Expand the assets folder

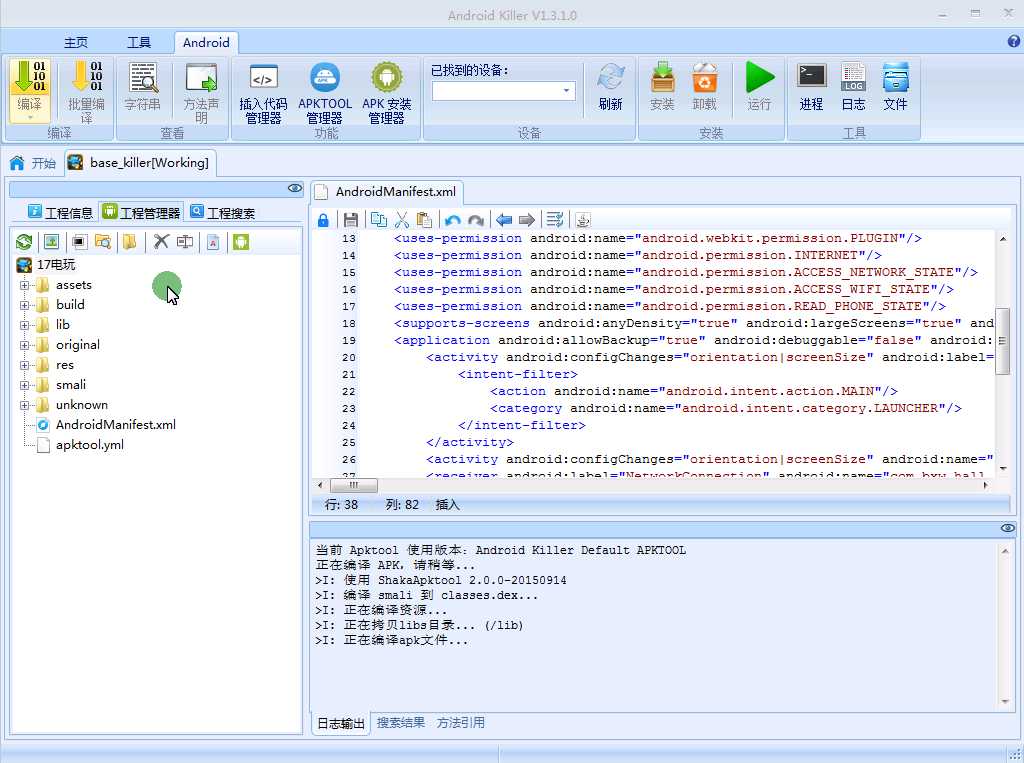coord(24,285)
